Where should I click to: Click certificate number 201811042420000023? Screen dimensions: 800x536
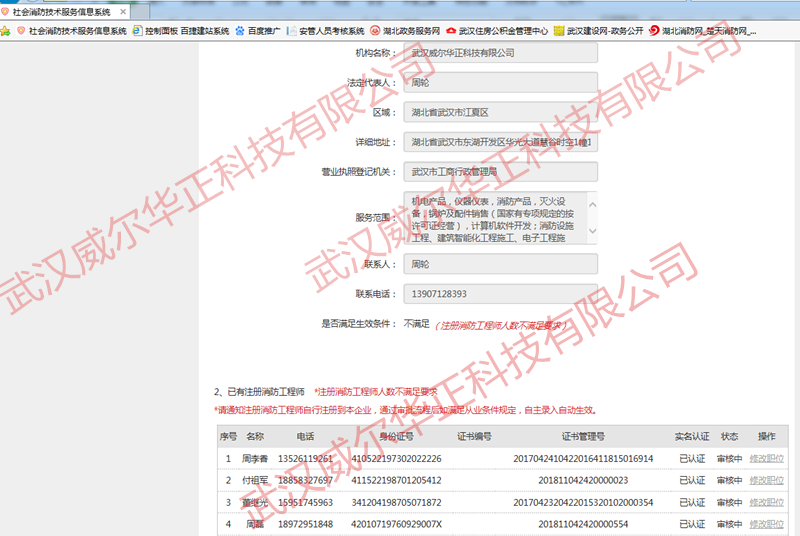(583, 480)
